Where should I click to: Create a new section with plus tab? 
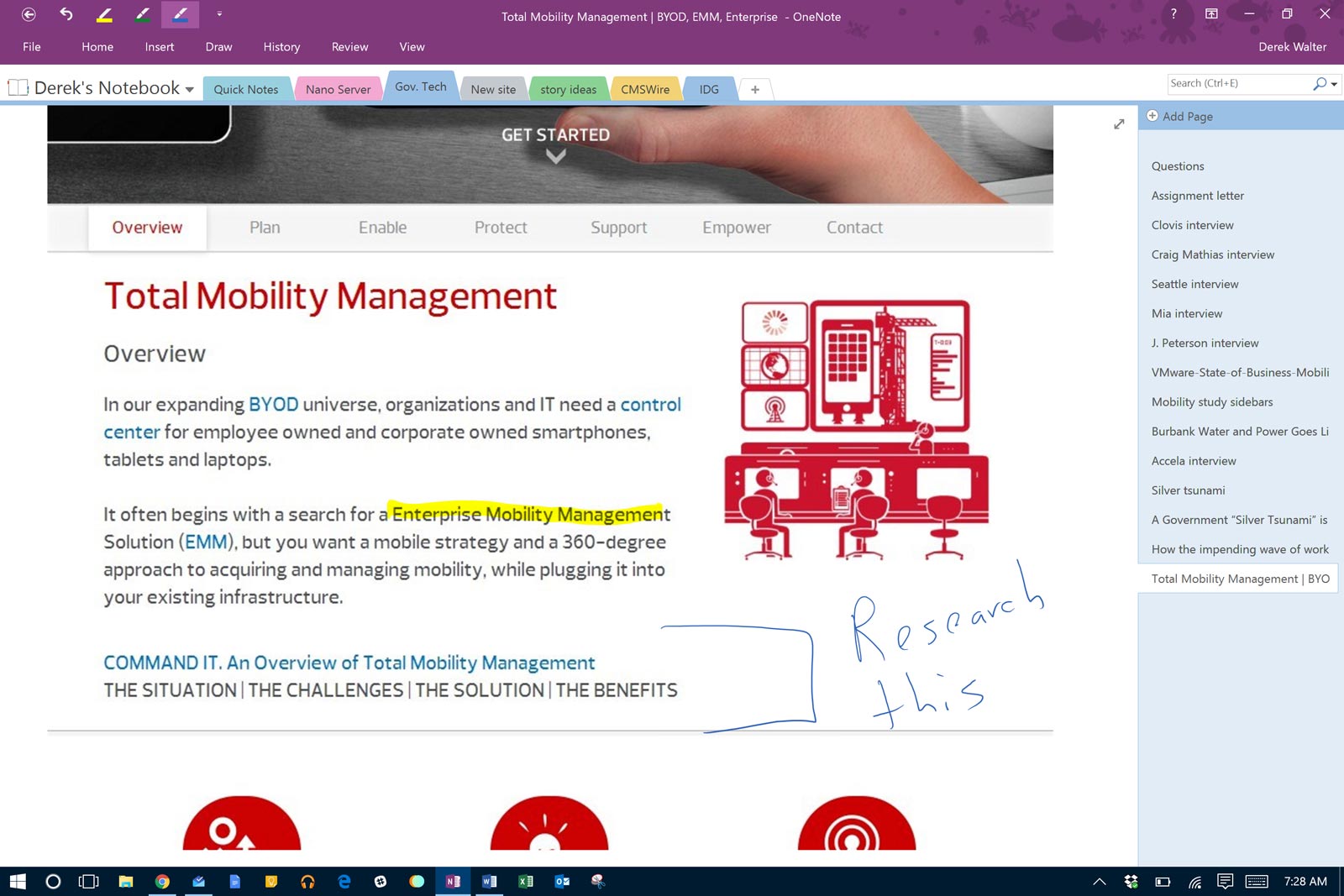pyautogui.click(x=755, y=89)
